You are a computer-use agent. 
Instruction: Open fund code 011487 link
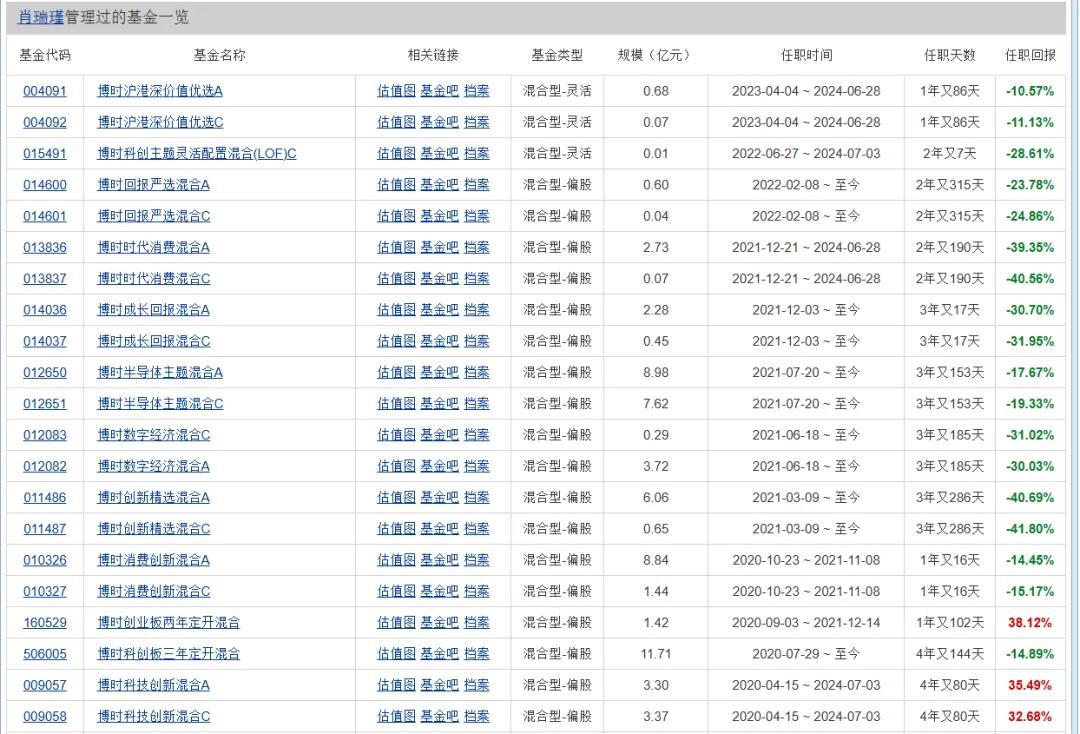tap(45, 529)
